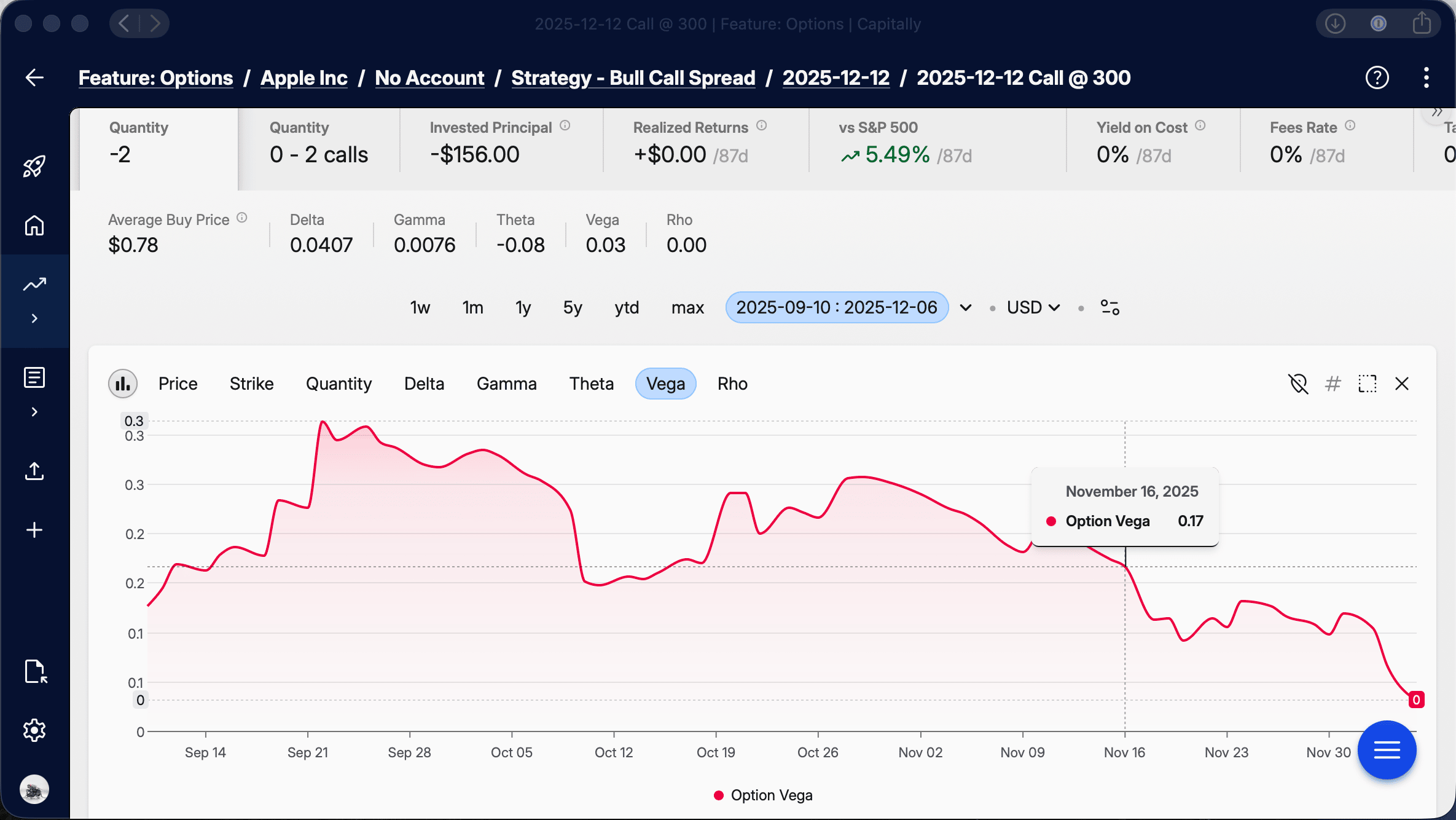Open chart display settings sliders control

coord(1110,307)
